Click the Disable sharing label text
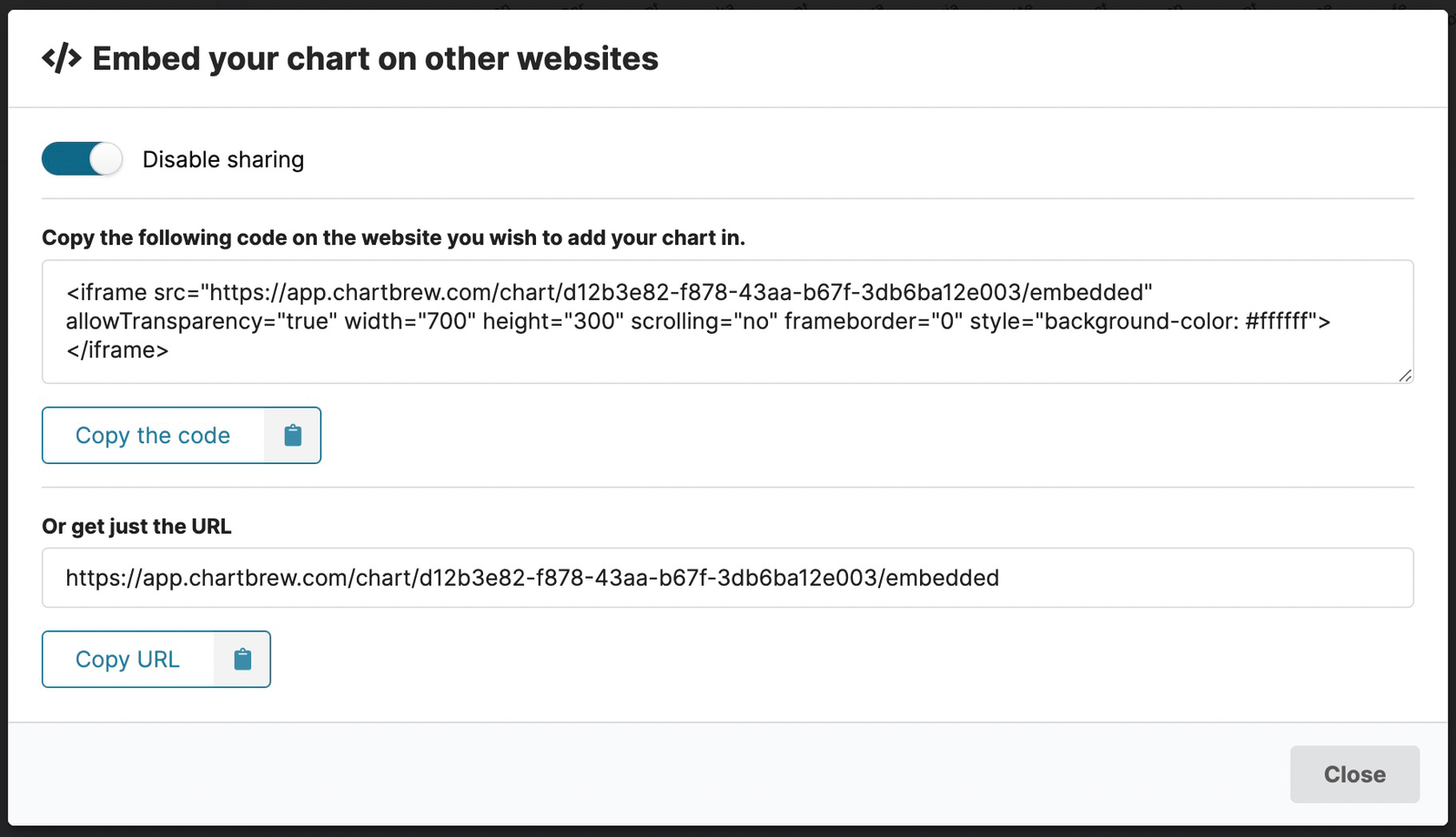Viewport: 1456px width, 837px height. pyautogui.click(x=223, y=158)
